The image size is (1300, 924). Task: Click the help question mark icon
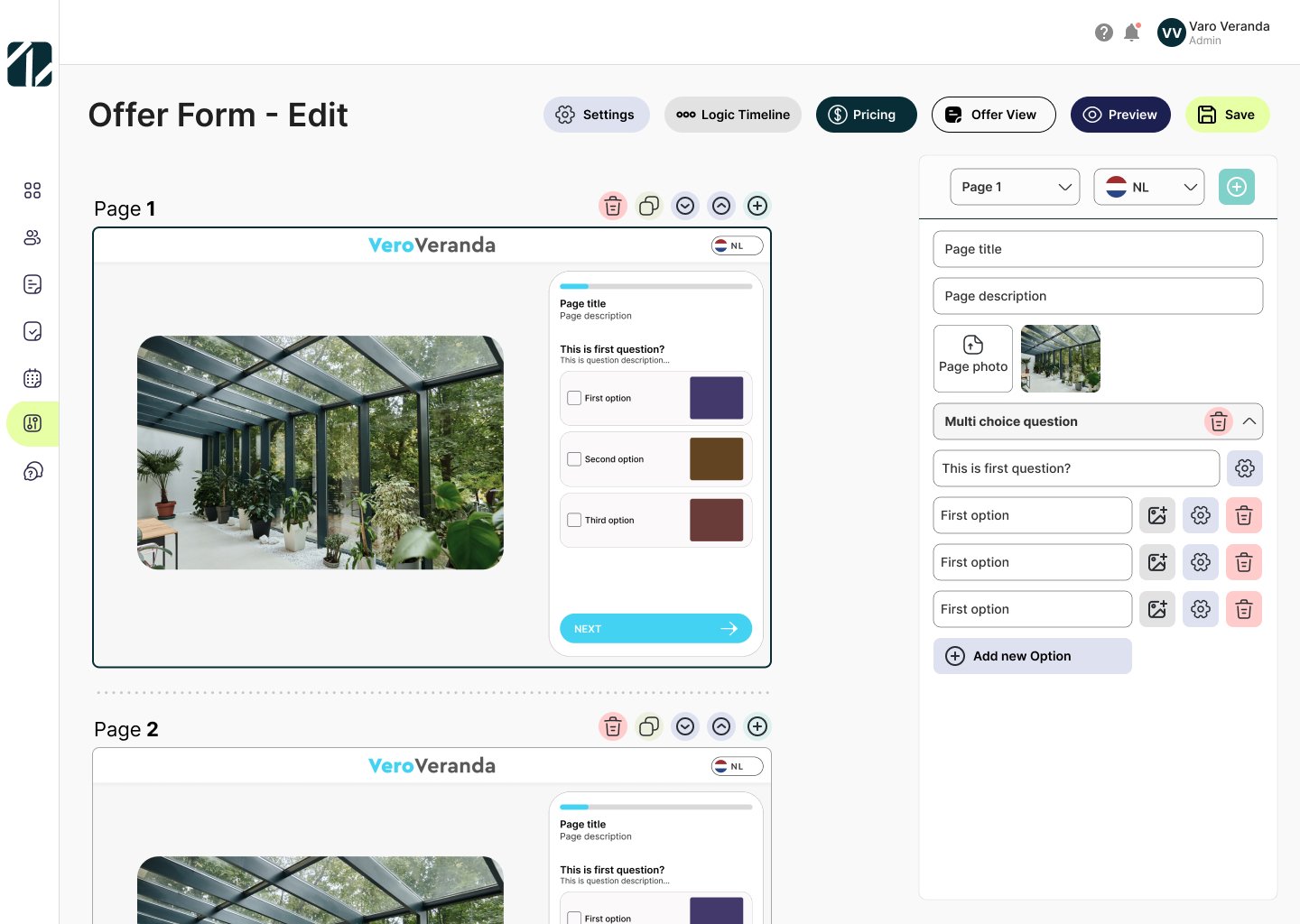click(x=1103, y=32)
